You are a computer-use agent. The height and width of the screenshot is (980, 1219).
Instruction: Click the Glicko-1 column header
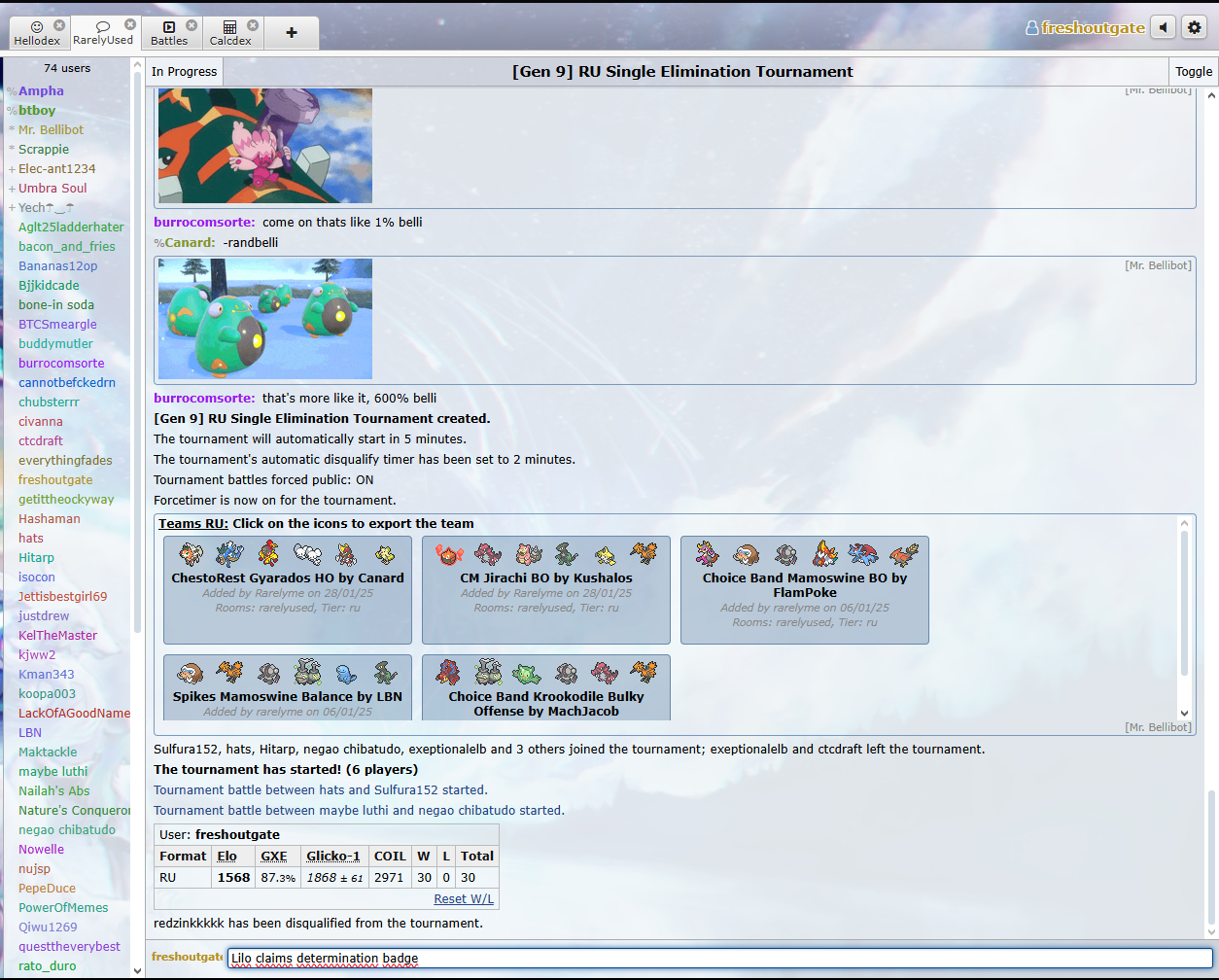[333, 856]
